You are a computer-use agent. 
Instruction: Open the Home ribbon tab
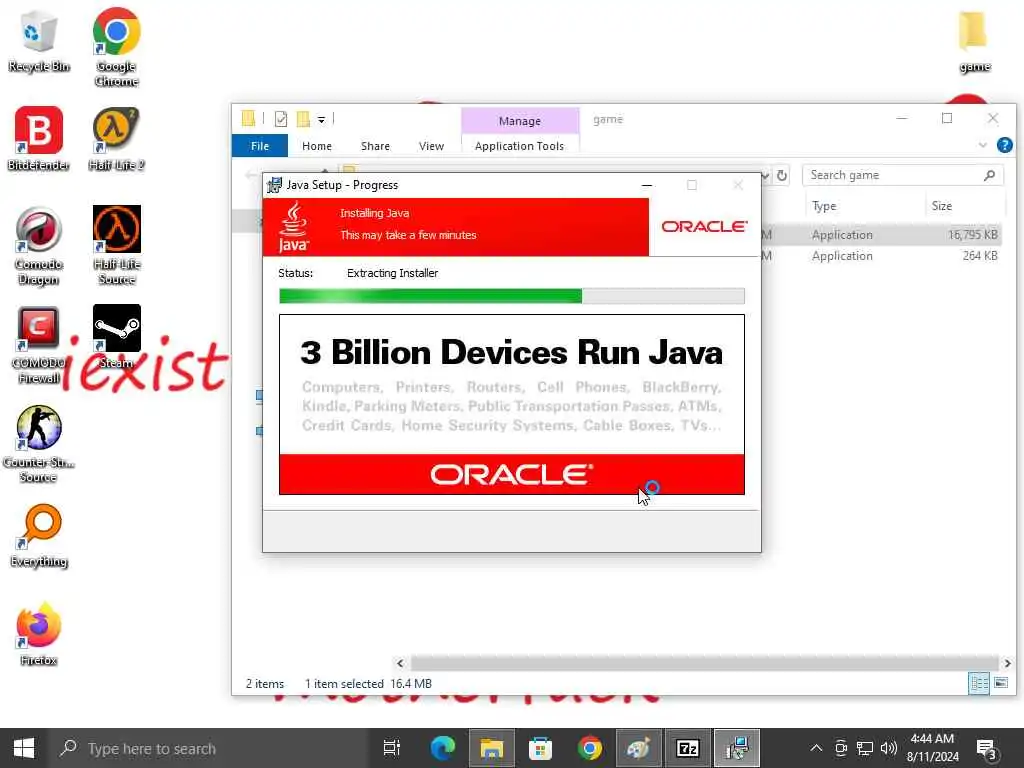317,146
